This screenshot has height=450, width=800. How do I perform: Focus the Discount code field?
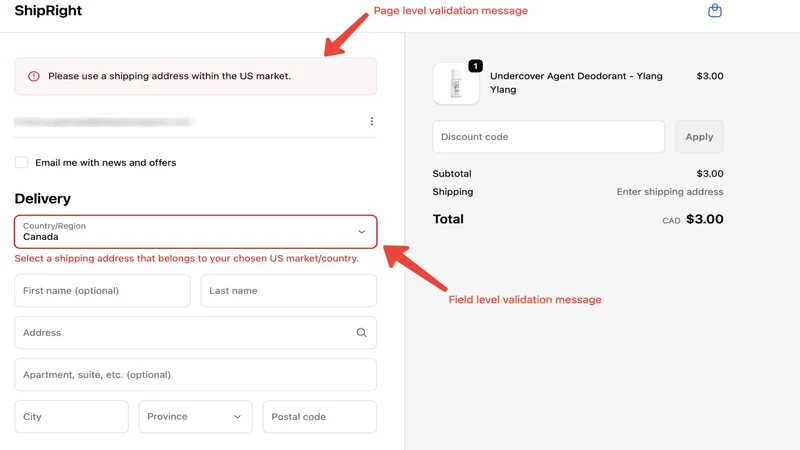(548, 137)
